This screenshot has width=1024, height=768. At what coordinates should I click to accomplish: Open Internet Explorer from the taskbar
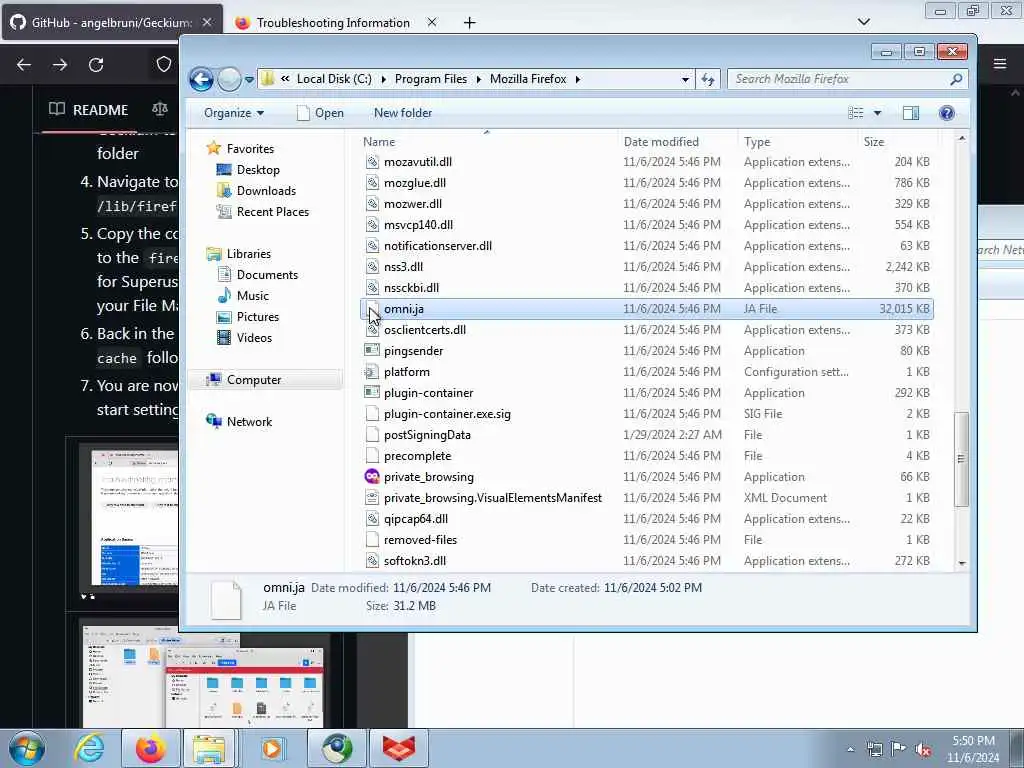pyautogui.click(x=89, y=748)
